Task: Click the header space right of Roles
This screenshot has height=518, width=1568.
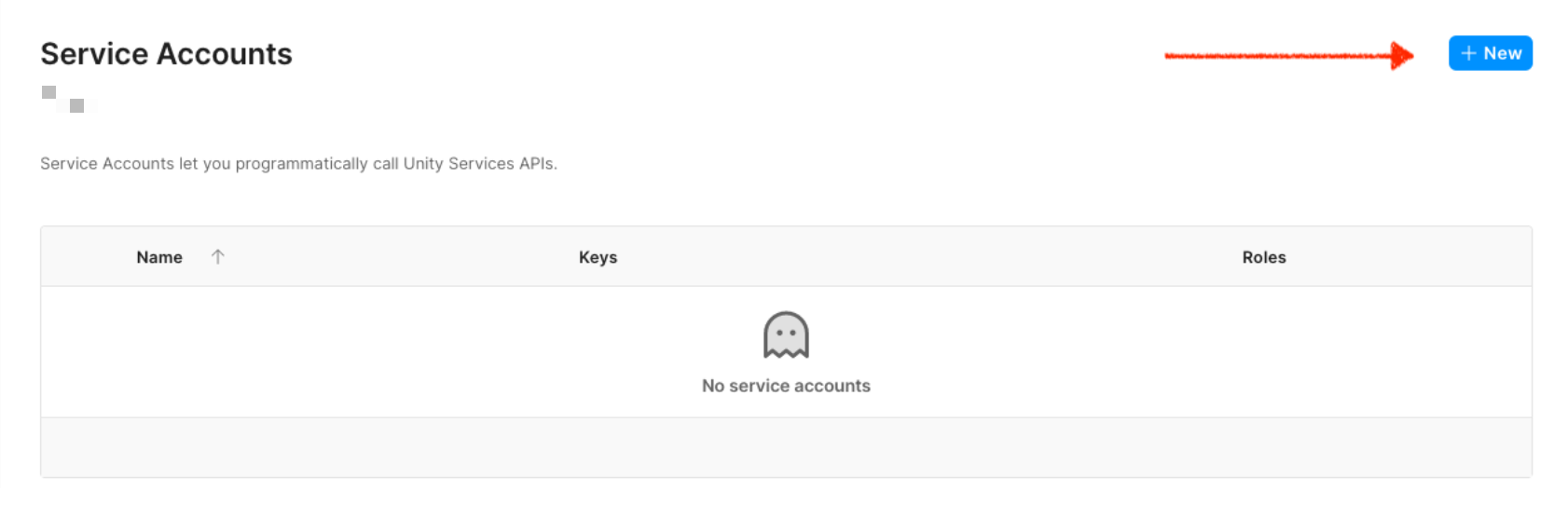Action: (x=1417, y=257)
